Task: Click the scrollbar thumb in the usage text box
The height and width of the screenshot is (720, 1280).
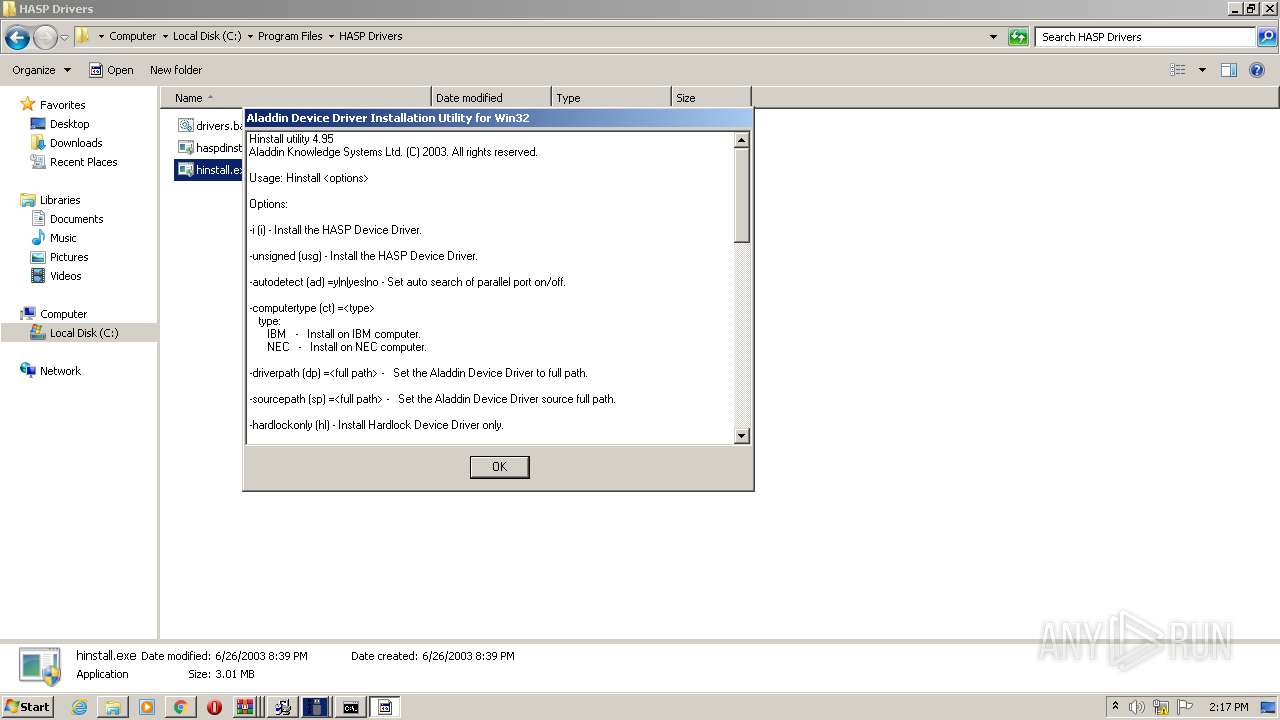Action: tap(741, 195)
